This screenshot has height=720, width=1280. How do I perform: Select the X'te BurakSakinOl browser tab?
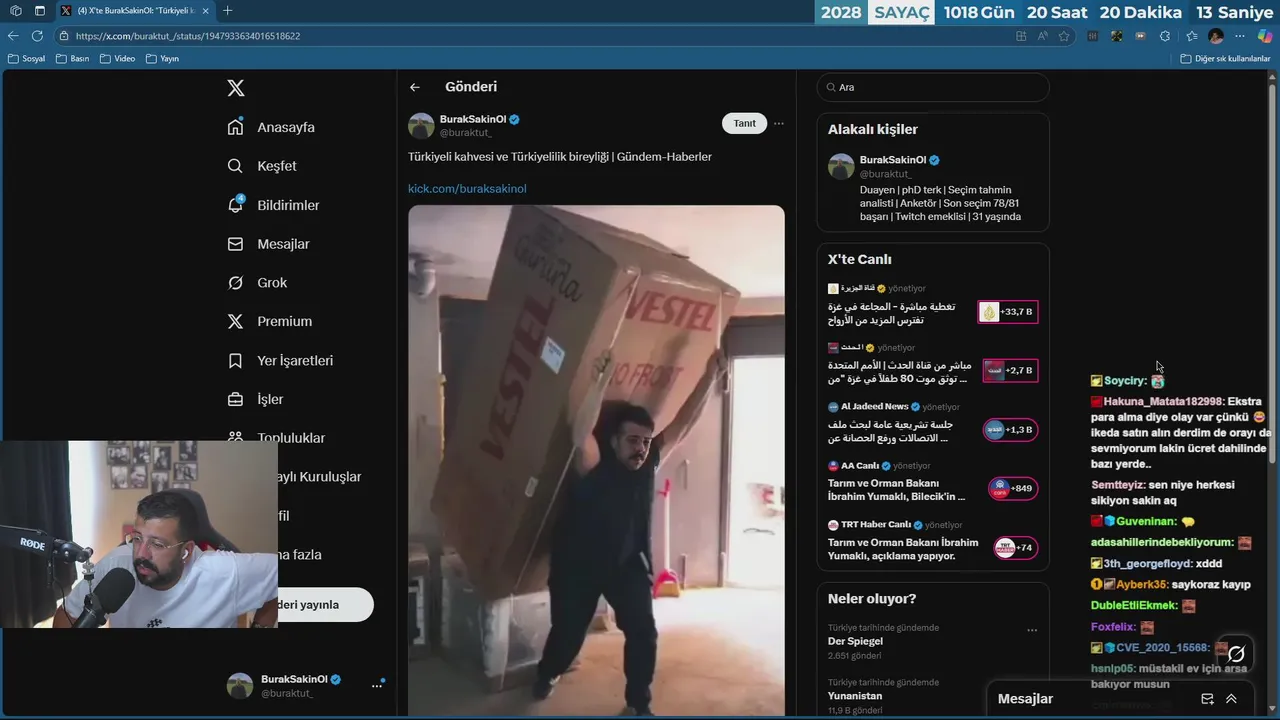point(134,11)
